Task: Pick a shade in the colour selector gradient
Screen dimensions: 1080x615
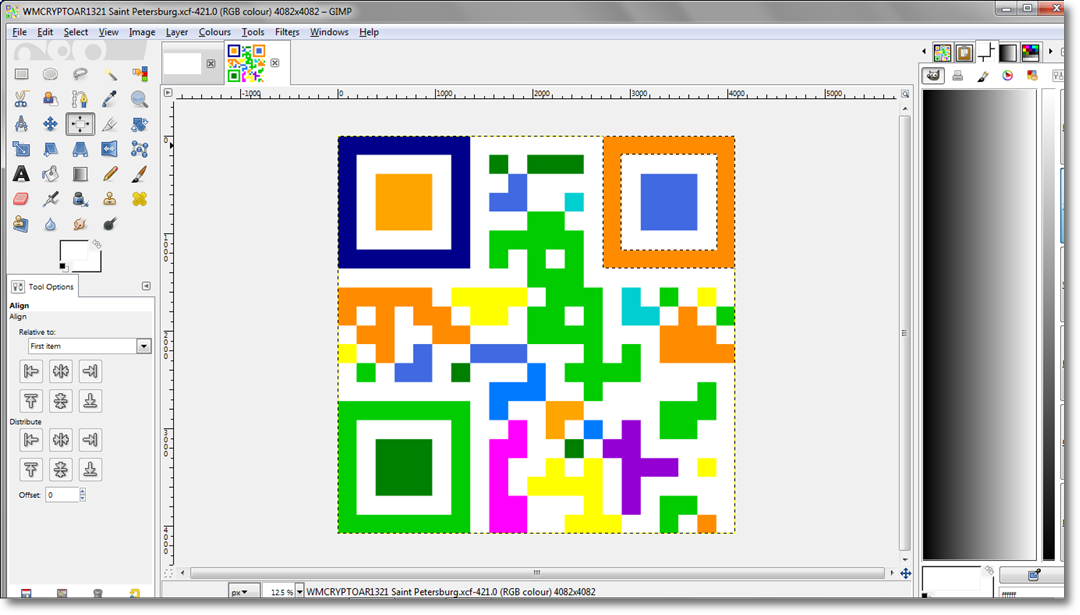Action: 979,324
